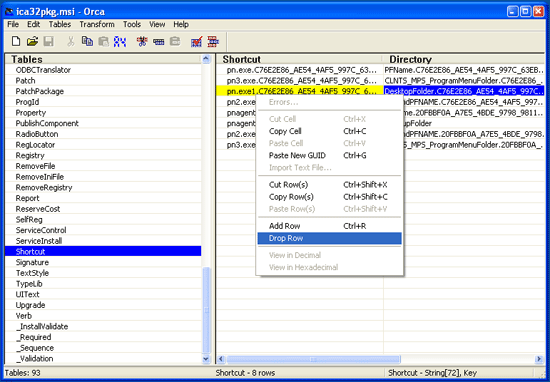Choose Copy Row(s) in the context menu

pyautogui.click(x=329, y=197)
